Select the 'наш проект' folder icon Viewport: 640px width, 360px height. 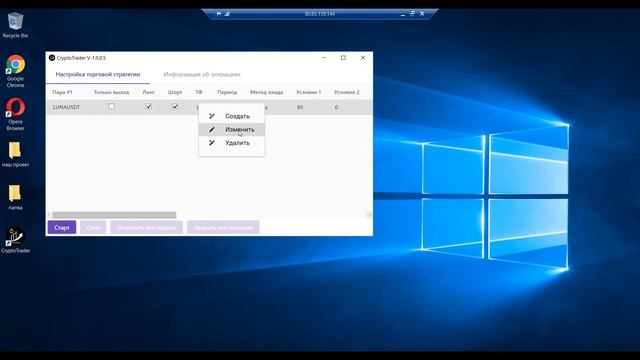15,154
